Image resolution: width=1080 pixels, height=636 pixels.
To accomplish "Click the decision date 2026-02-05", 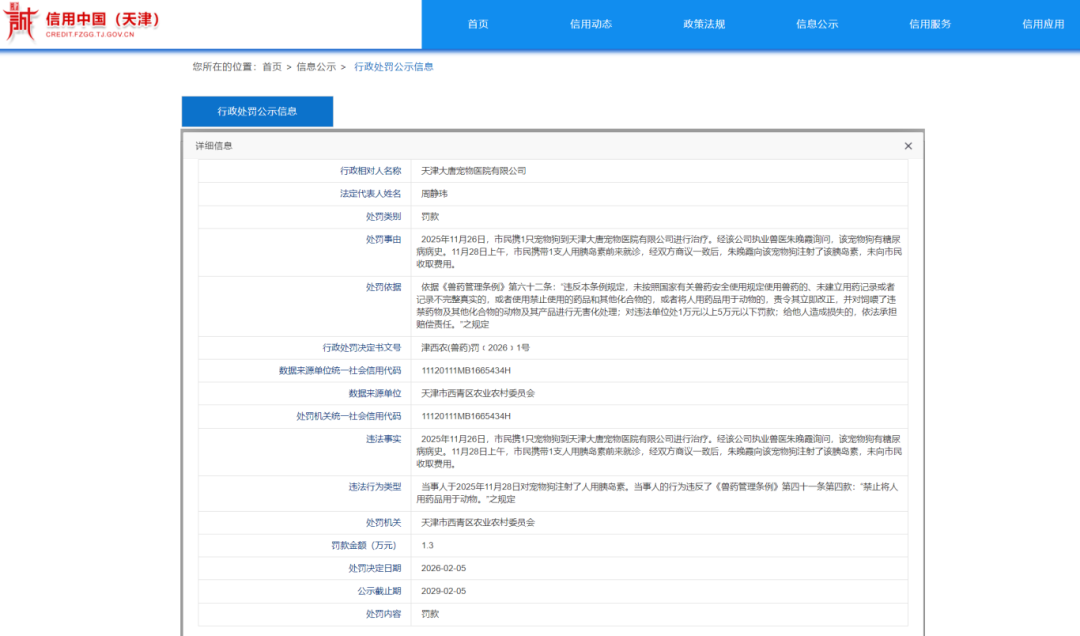I will tap(443, 568).
